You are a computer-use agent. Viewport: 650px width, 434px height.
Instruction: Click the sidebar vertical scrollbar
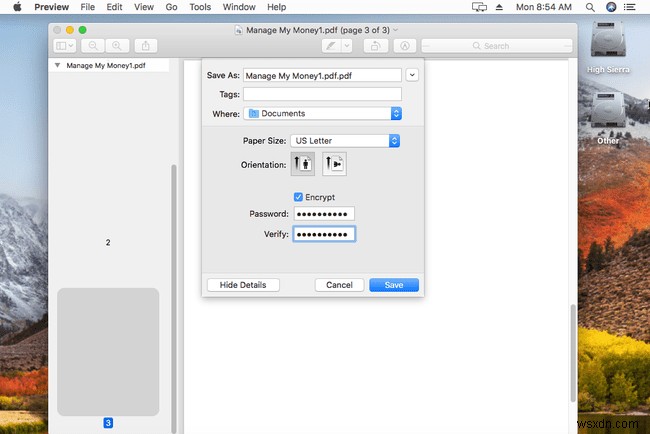click(174, 298)
